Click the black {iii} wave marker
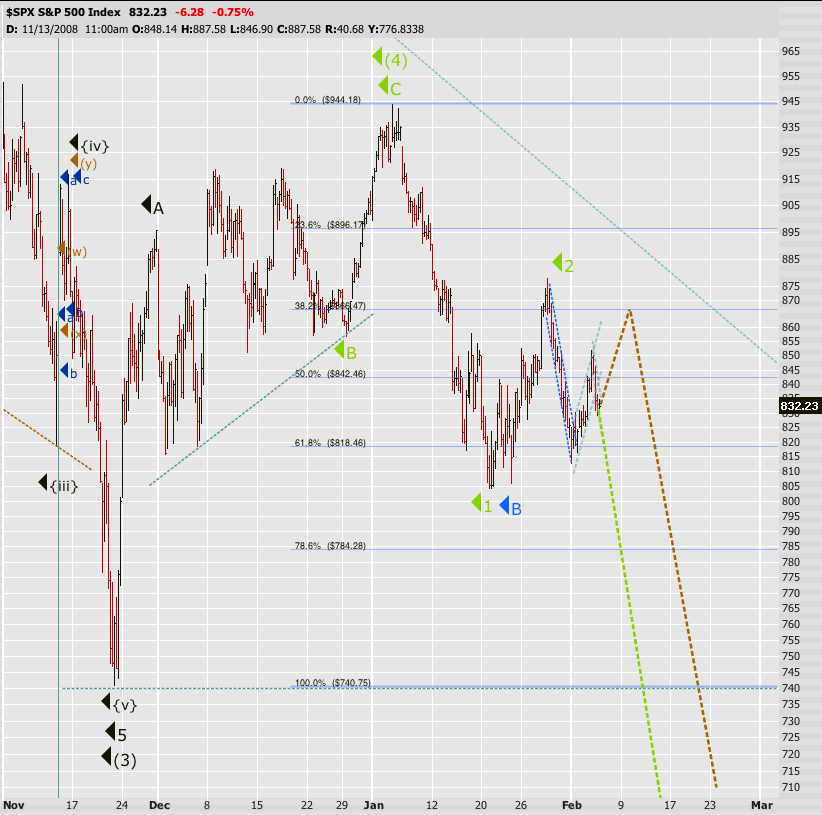 [58, 484]
